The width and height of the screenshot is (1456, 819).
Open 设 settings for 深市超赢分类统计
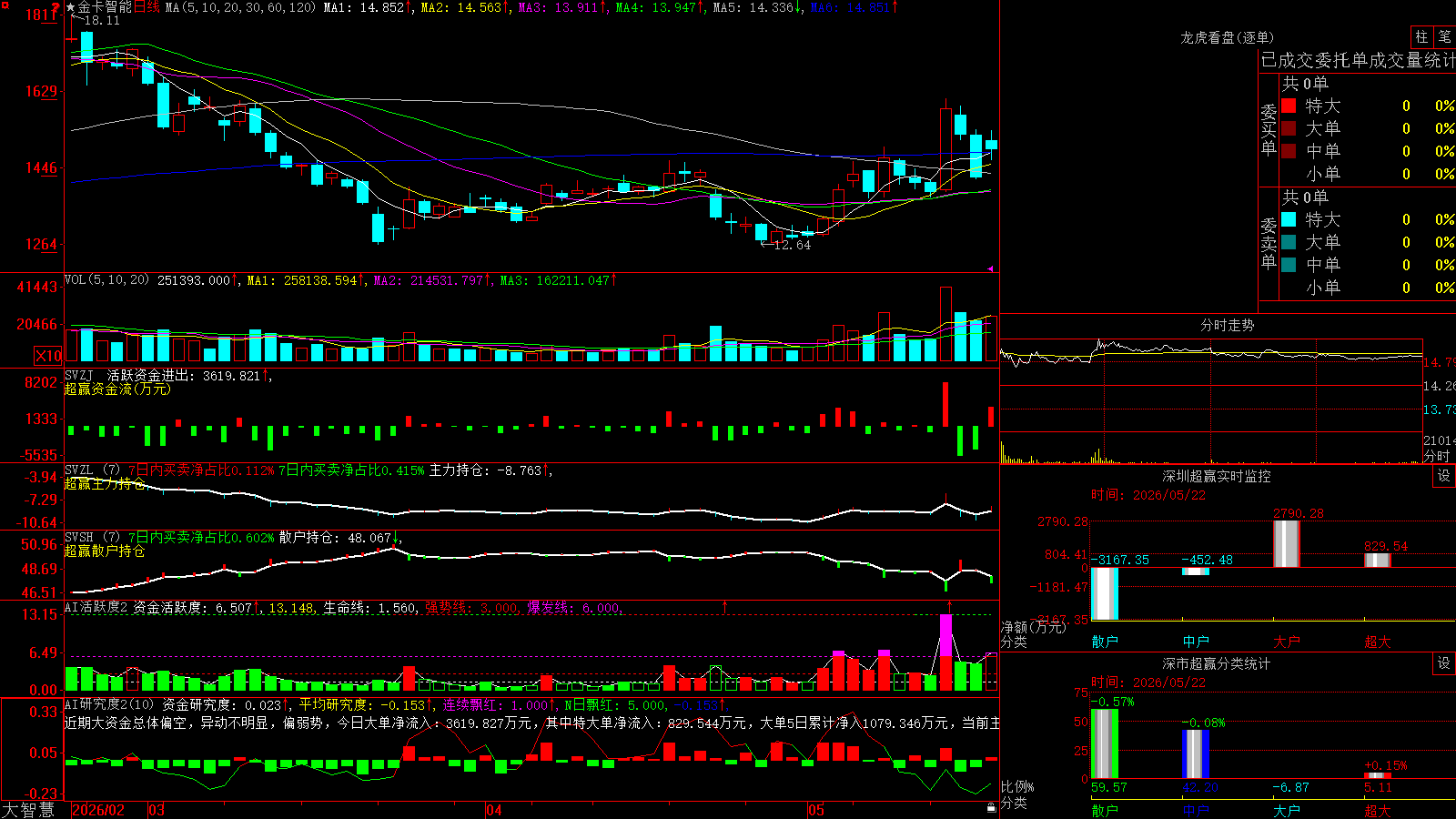pyautogui.click(x=1444, y=663)
